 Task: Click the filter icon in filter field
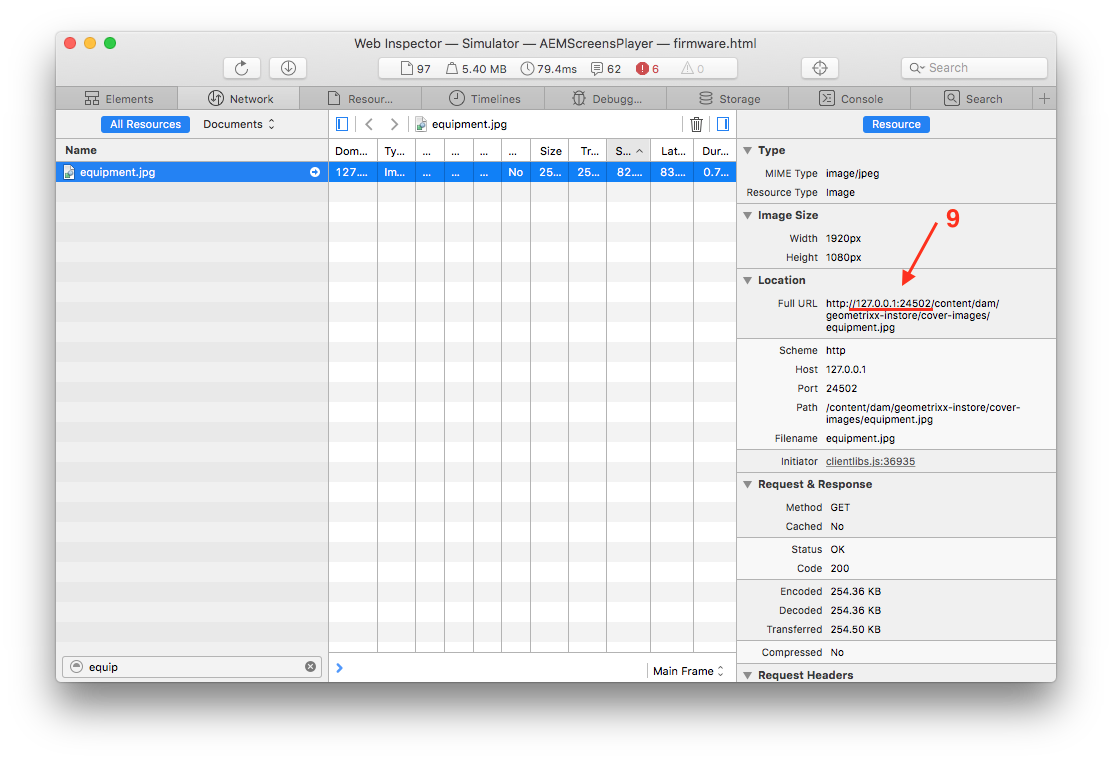coord(77,667)
